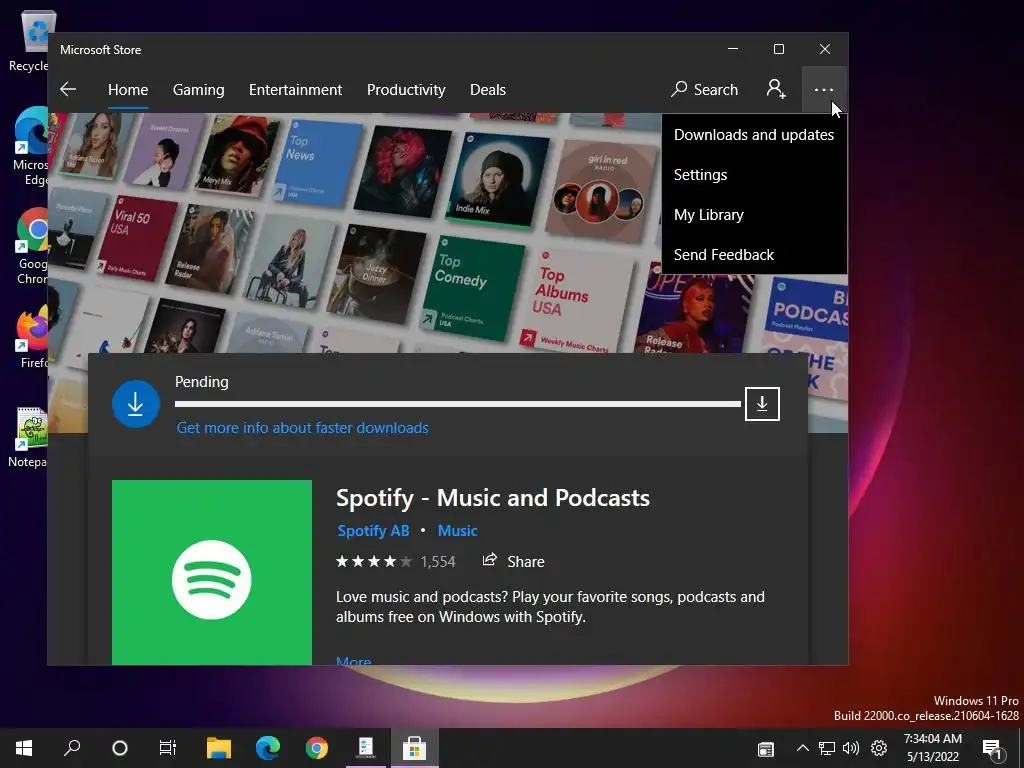
Task: Open the notification center icon
Action: (992, 749)
